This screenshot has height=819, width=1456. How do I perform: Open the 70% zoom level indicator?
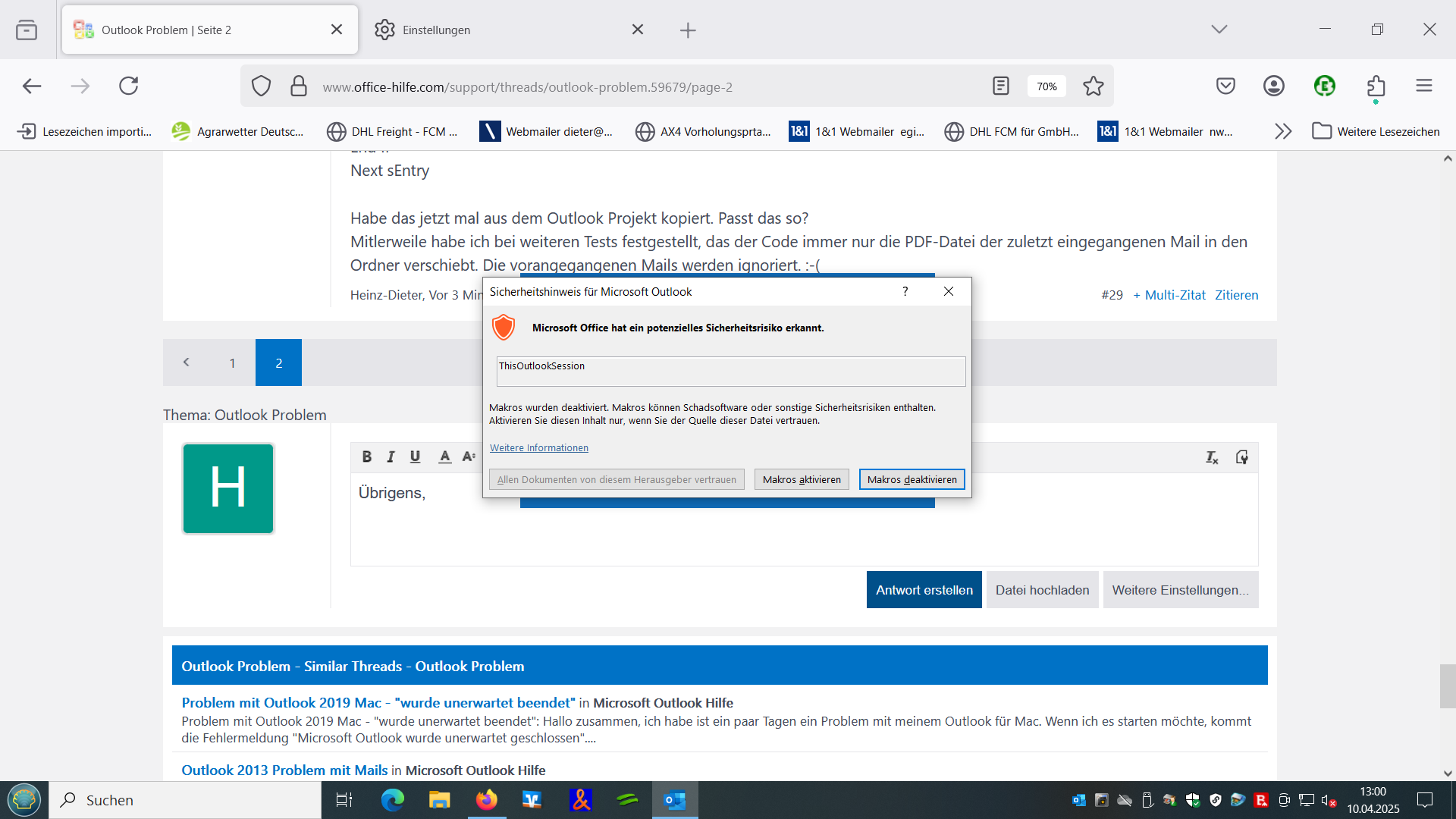[x=1046, y=86]
